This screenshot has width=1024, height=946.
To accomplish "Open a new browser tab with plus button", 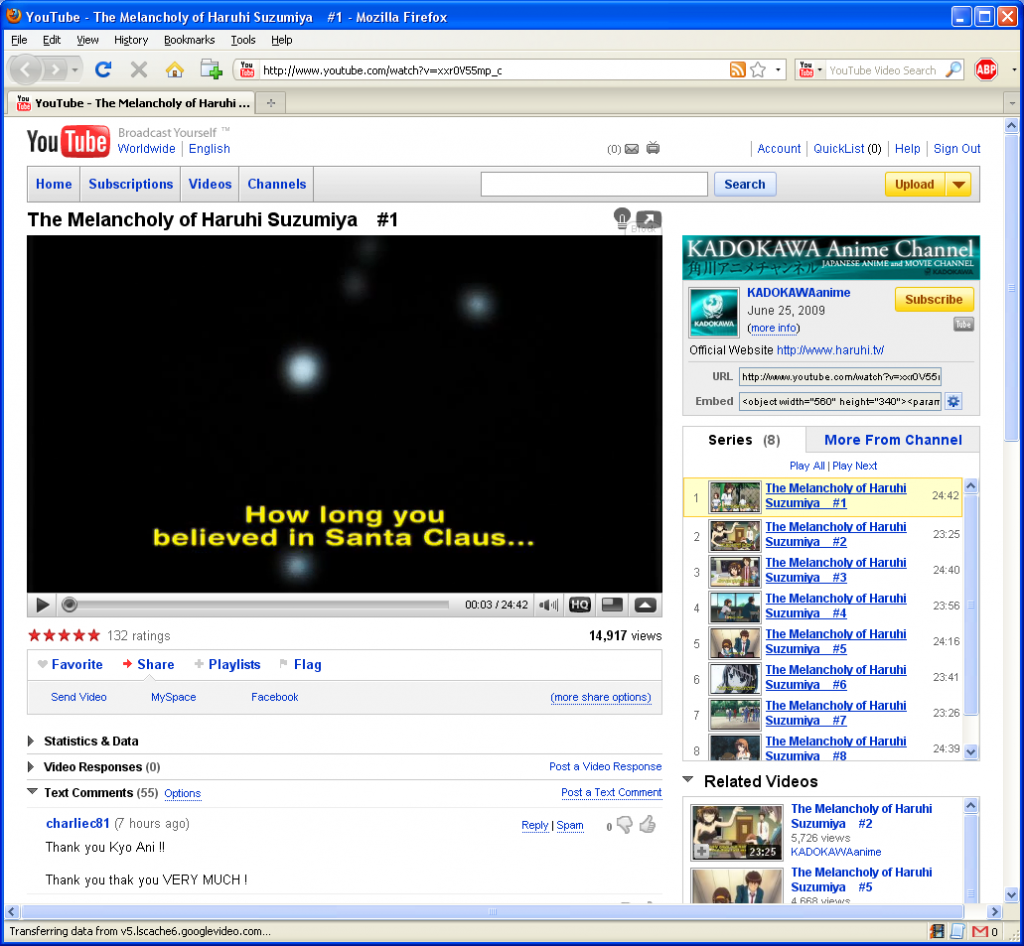I will tap(271, 103).
